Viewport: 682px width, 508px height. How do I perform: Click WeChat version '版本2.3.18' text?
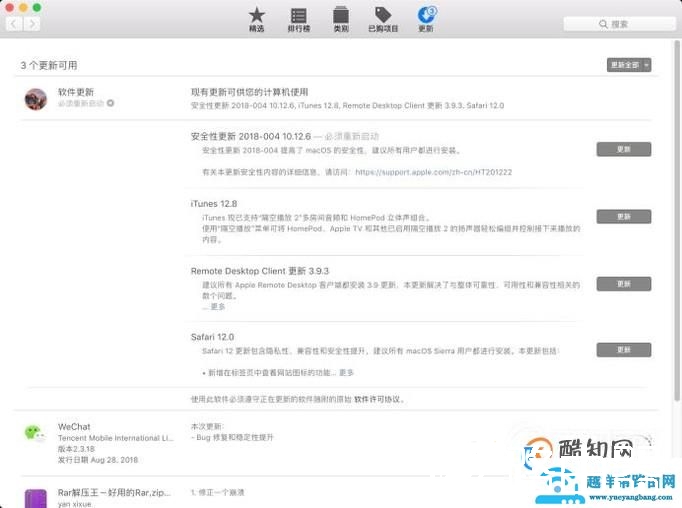coord(76,449)
